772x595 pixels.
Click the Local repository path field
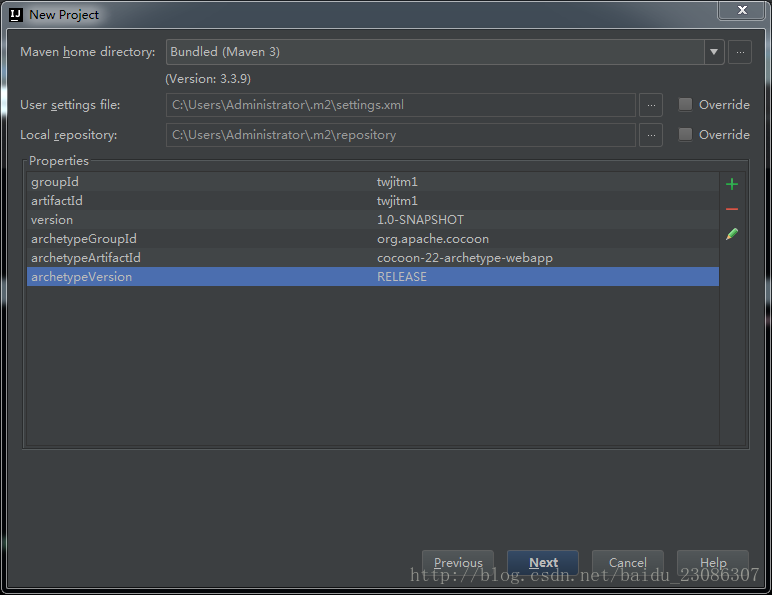point(401,135)
